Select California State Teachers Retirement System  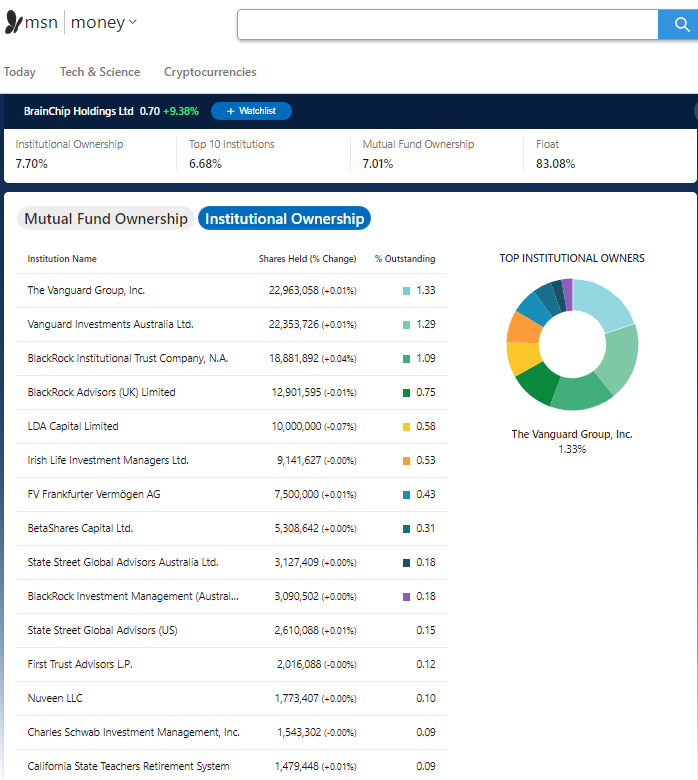(x=128, y=766)
